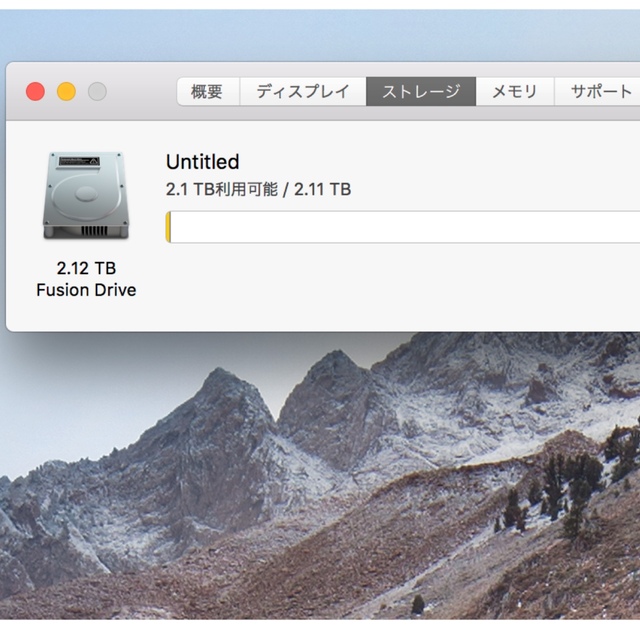Select the volume name Untitled

[202, 162]
